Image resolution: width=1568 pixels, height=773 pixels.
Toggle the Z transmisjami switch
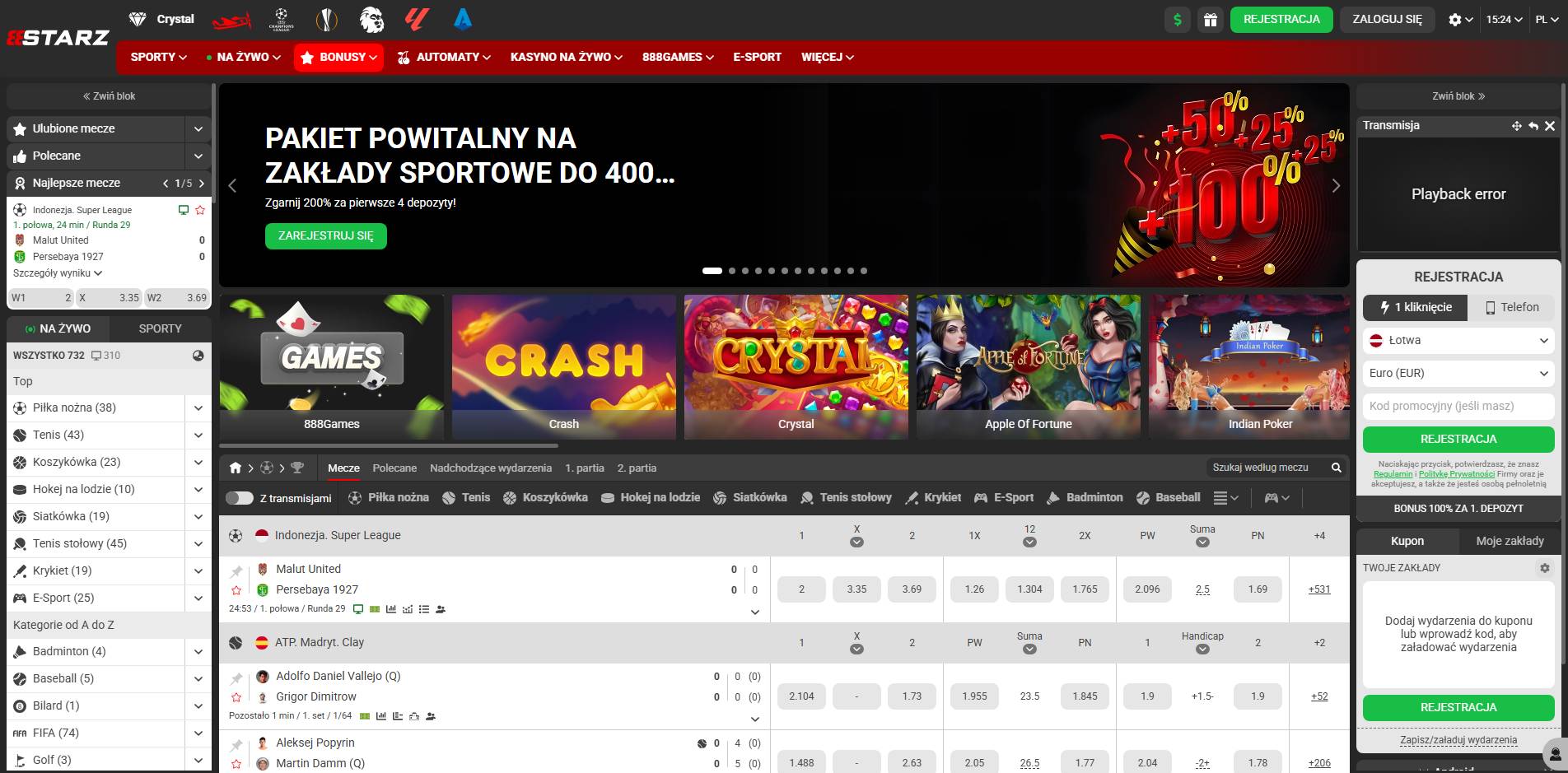pos(240,498)
